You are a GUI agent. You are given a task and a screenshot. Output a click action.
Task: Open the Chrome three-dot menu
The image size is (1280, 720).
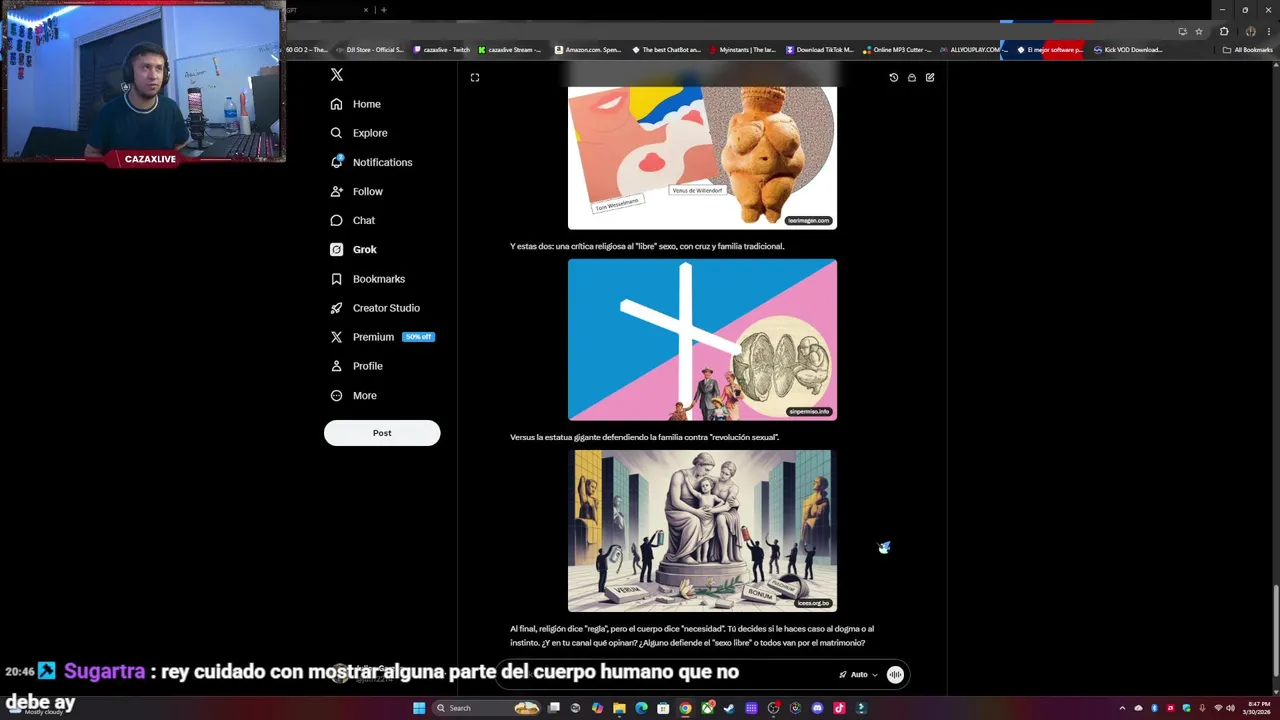point(1268,31)
